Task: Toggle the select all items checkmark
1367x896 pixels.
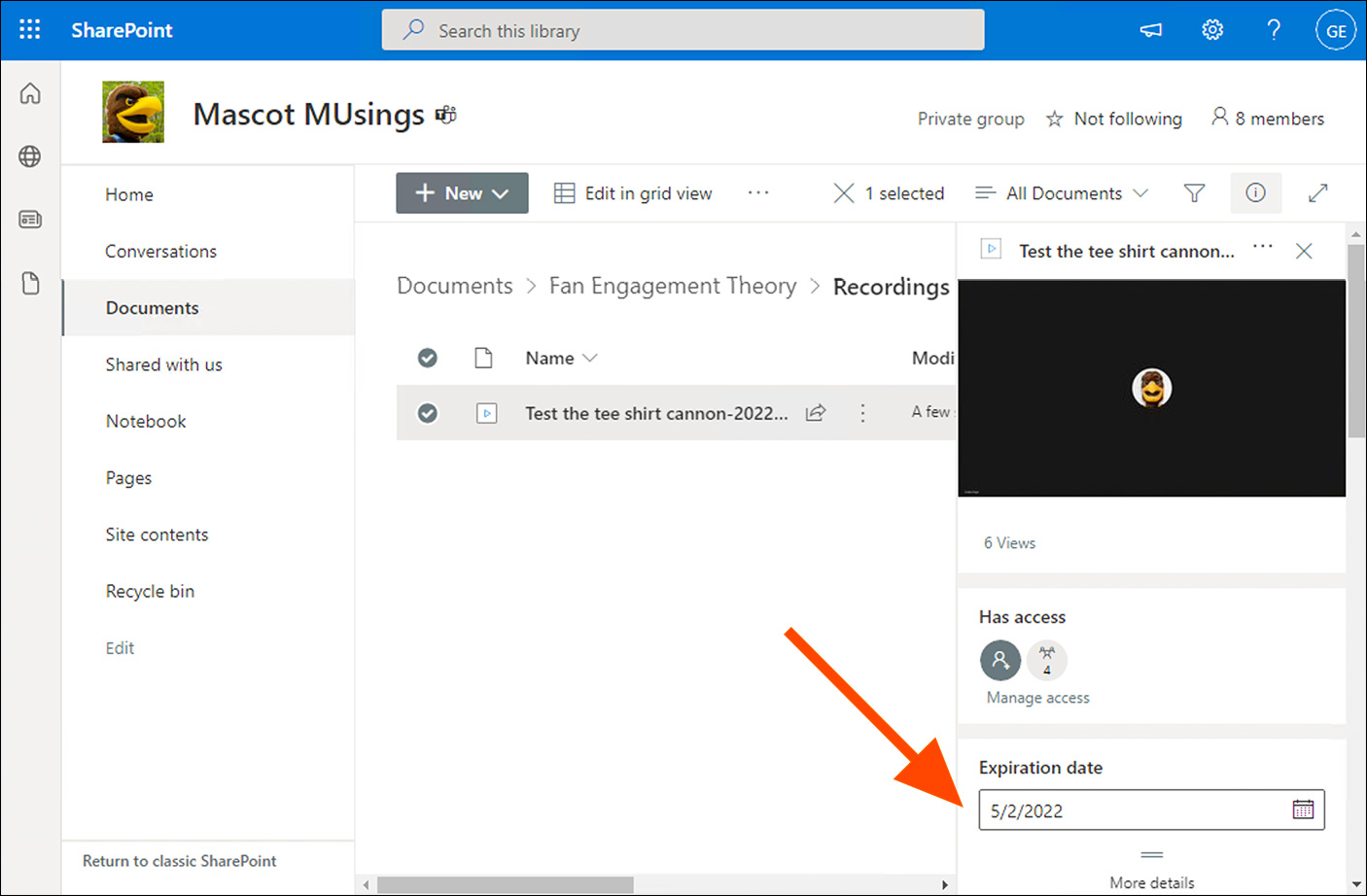Action: pos(427,358)
